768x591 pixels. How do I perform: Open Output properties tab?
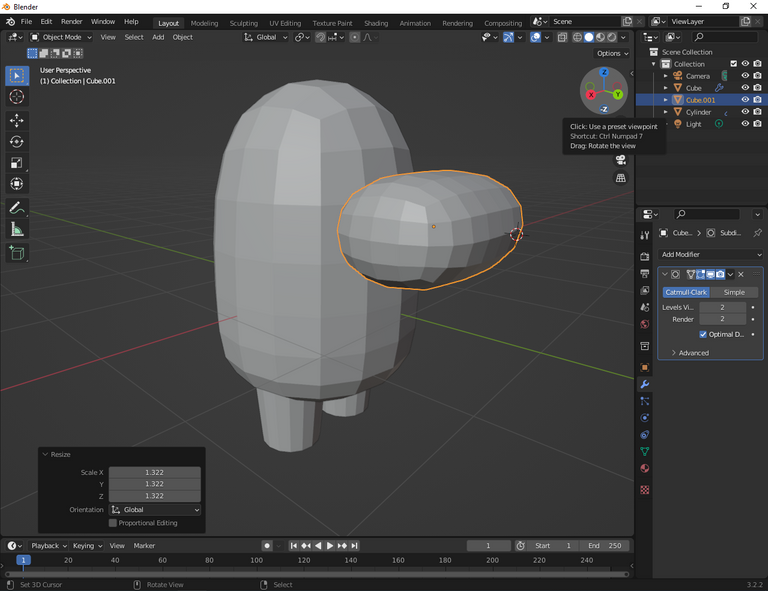(x=645, y=274)
